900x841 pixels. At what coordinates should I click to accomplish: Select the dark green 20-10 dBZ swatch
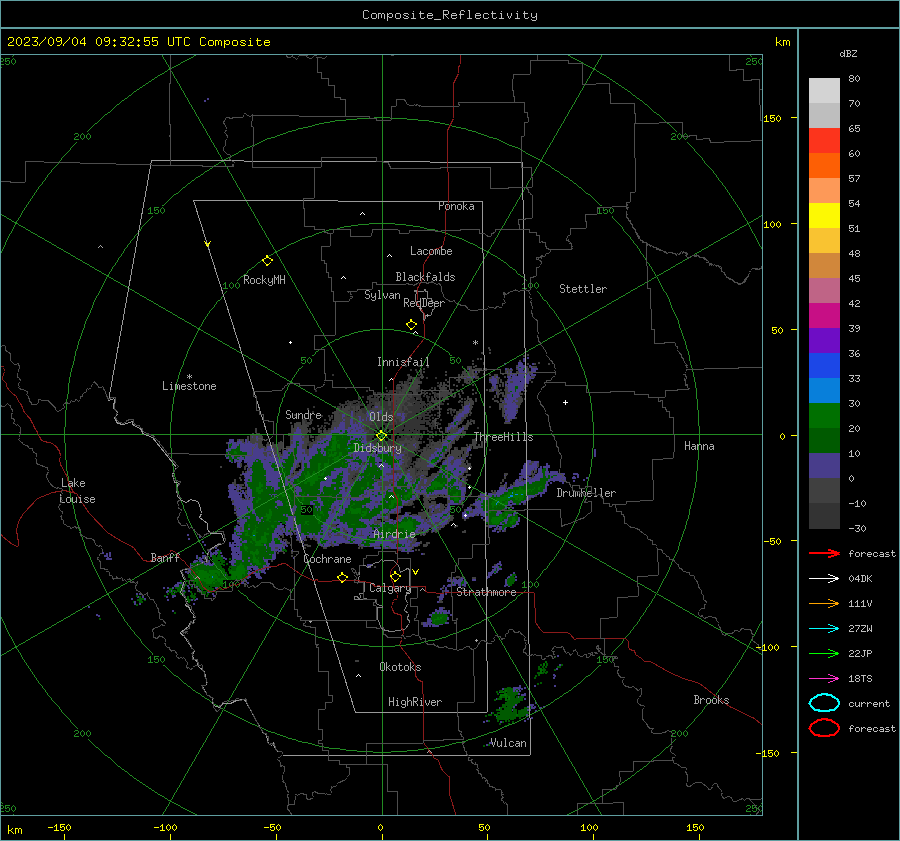point(824,441)
